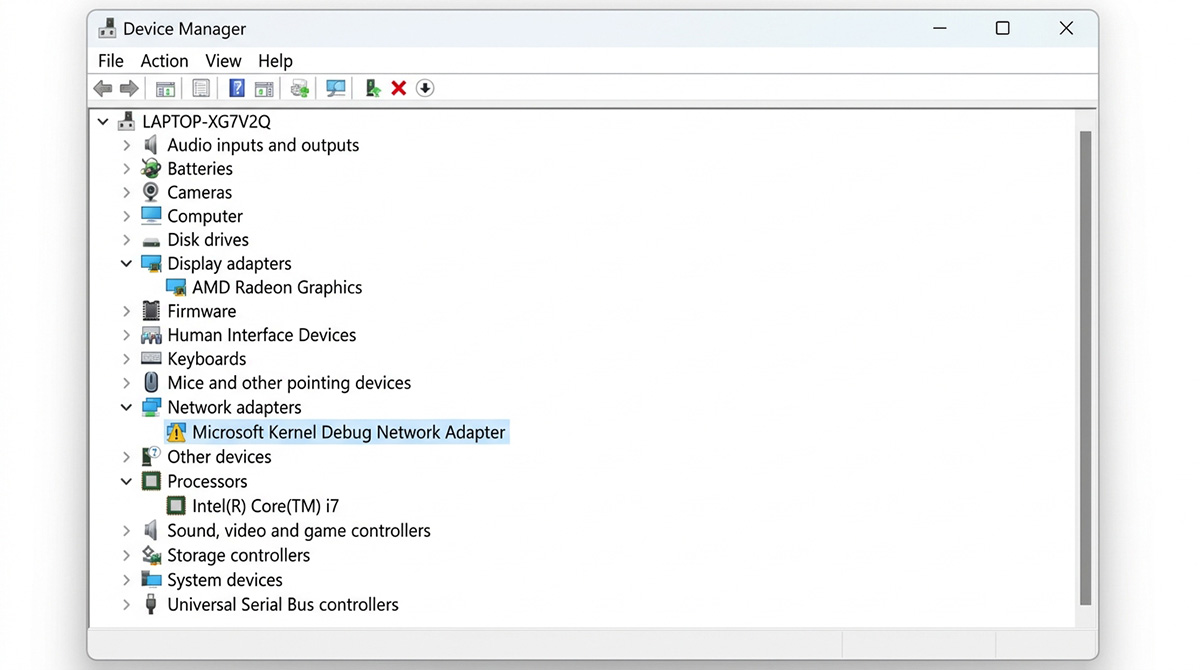Click the speaker icon for Audio inputs and outputs

(x=151, y=145)
